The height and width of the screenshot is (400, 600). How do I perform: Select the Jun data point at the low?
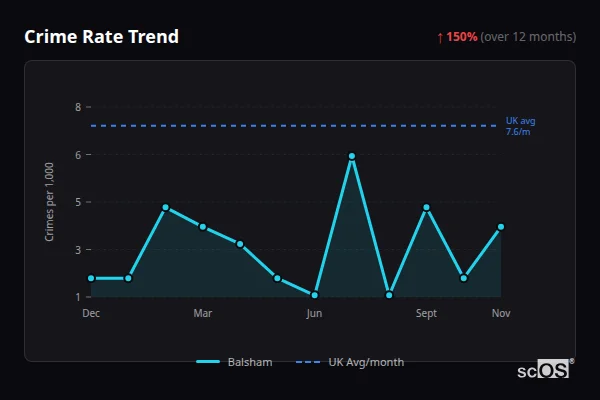coord(315,295)
